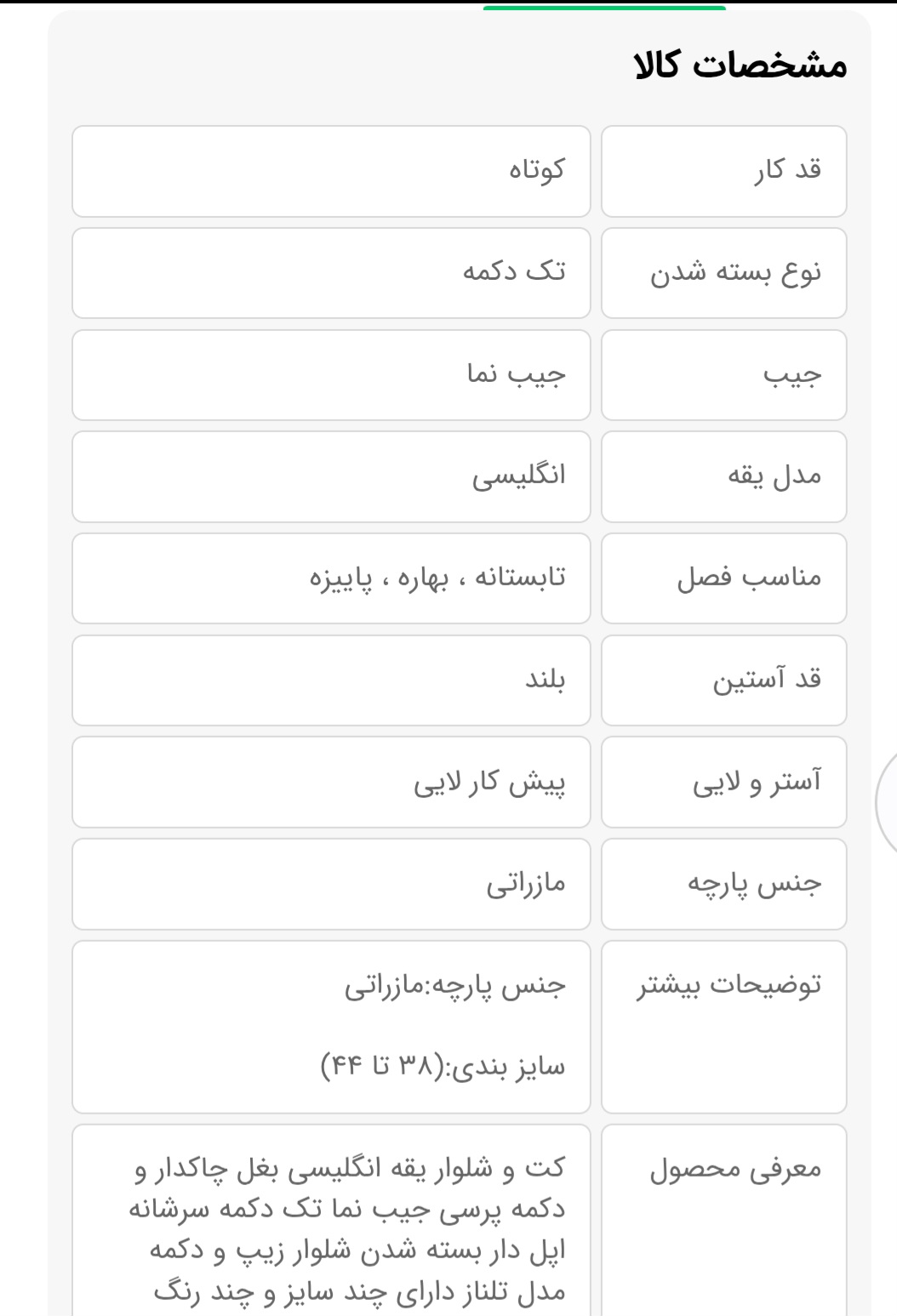Screen dimensions: 897x1316
Task: Click the 'جیب نما' value cell
Action: [x=331, y=375]
